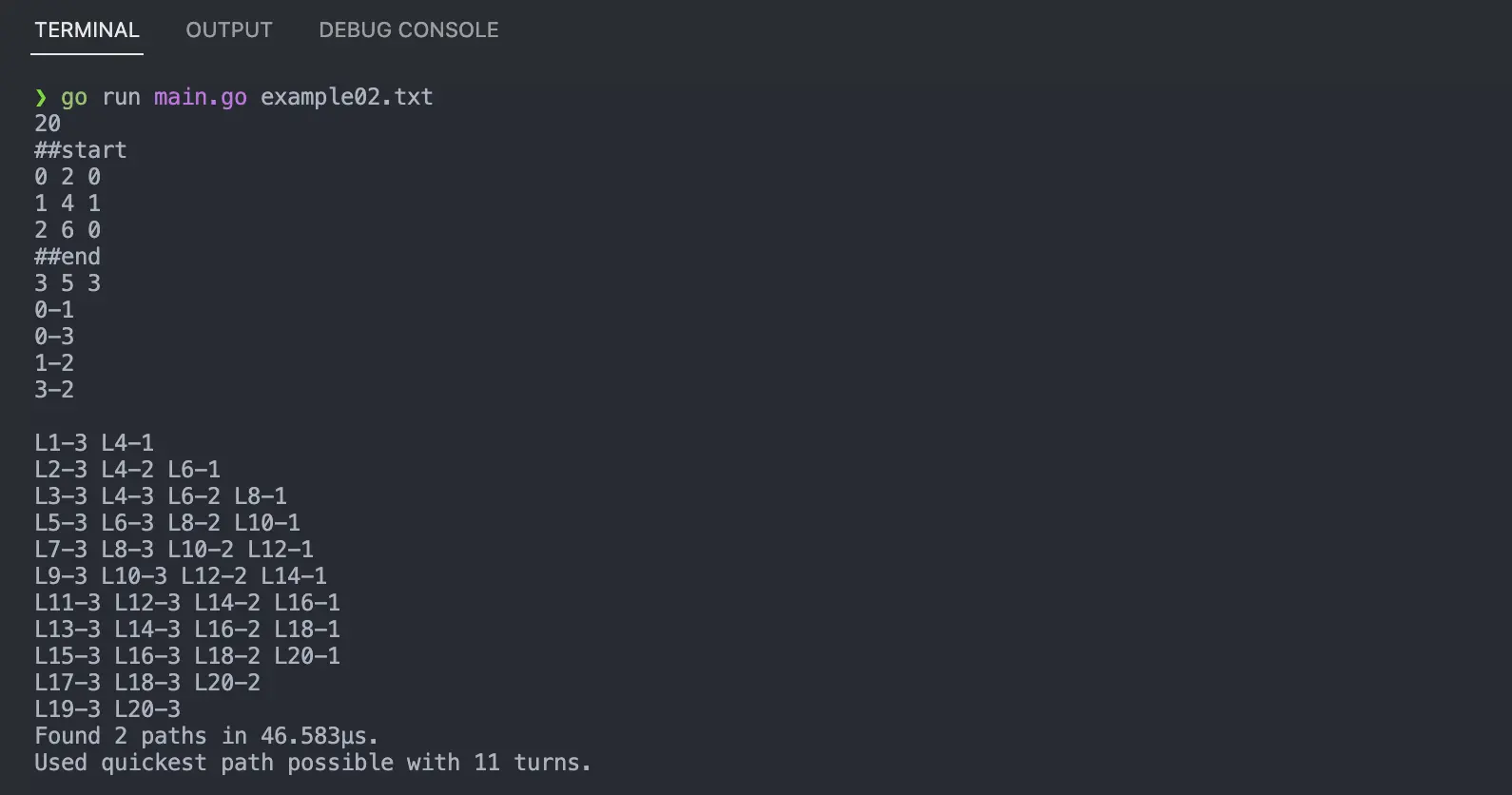Viewport: 1512px width, 795px height.
Task: Select the DEBUG CONSOLE tab
Action: [x=409, y=30]
